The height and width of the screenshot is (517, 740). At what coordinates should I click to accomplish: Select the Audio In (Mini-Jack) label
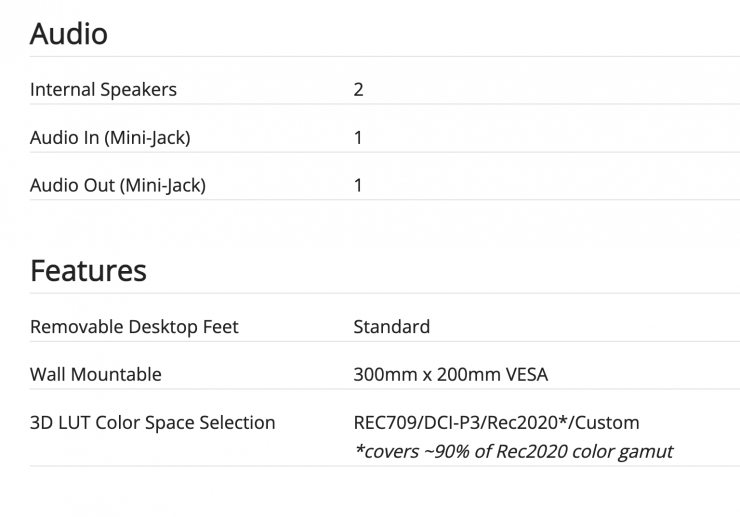tap(110, 137)
